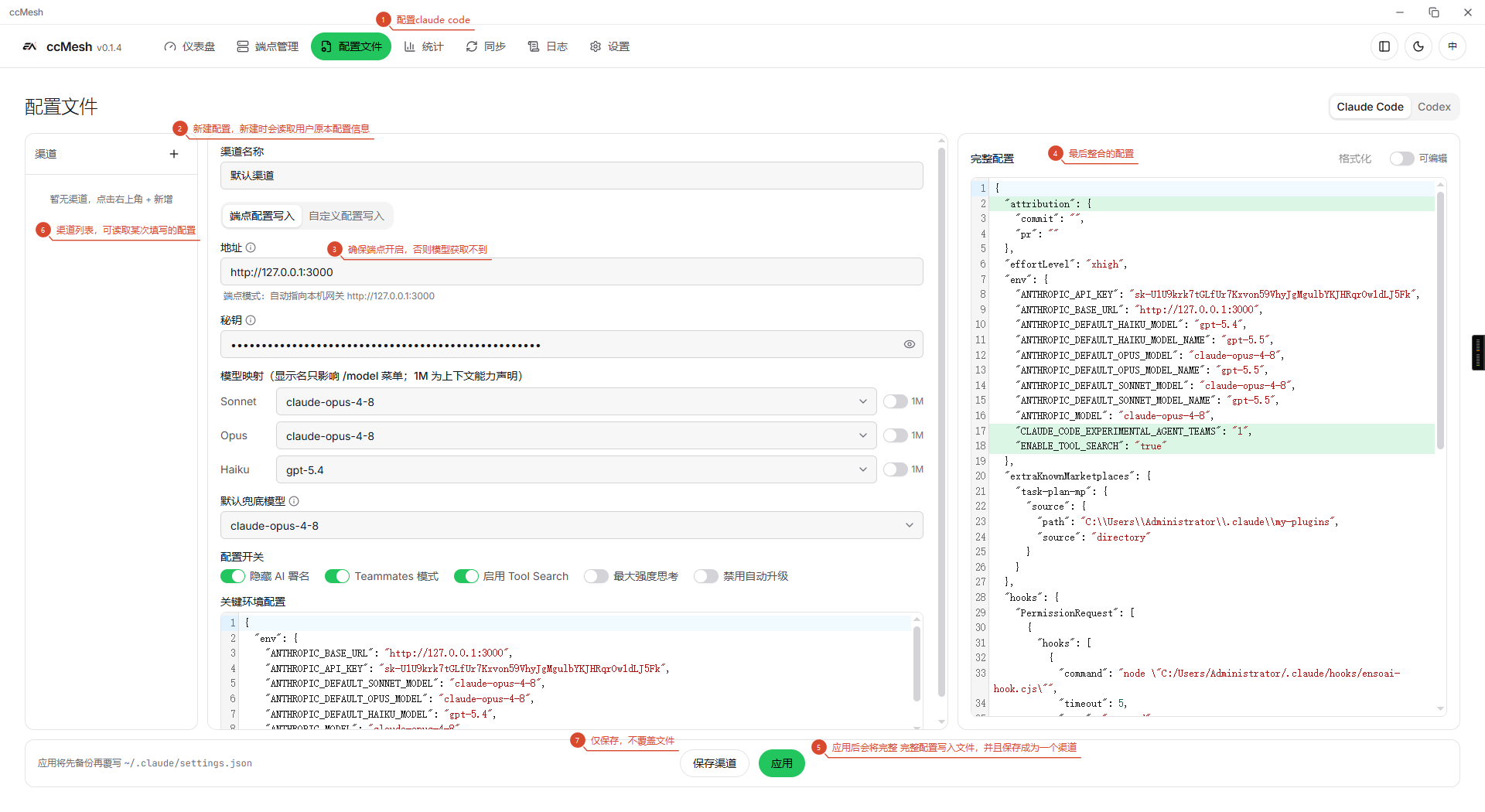
Task: Open the 日志 logs tab
Action: pos(548,46)
